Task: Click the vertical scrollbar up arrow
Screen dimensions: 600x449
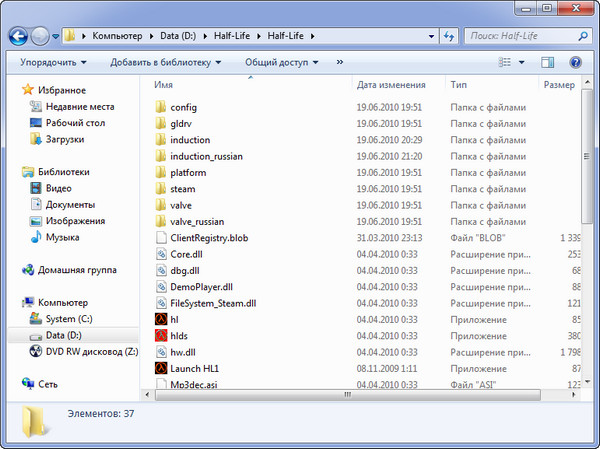Action: [x=587, y=82]
